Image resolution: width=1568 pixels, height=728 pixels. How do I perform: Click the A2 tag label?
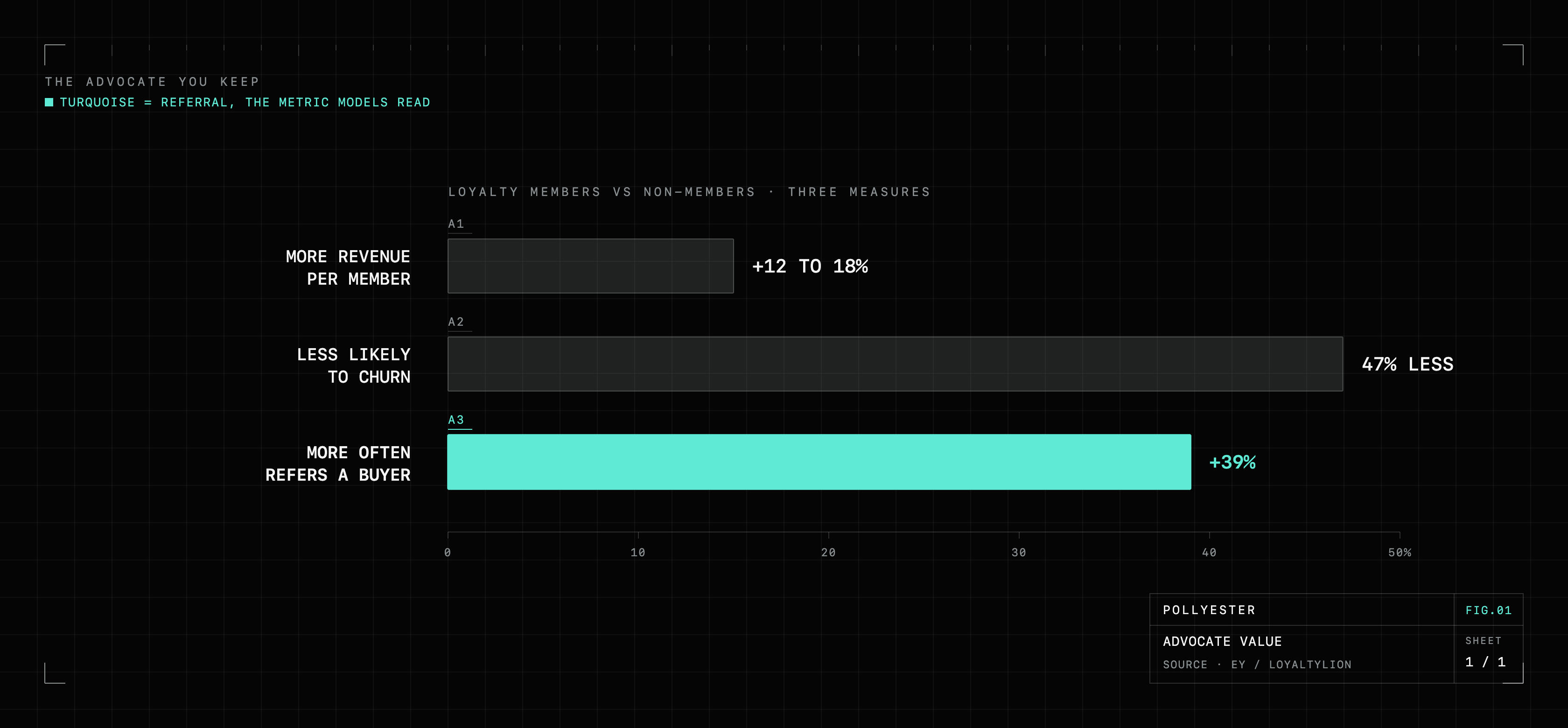click(x=456, y=322)
